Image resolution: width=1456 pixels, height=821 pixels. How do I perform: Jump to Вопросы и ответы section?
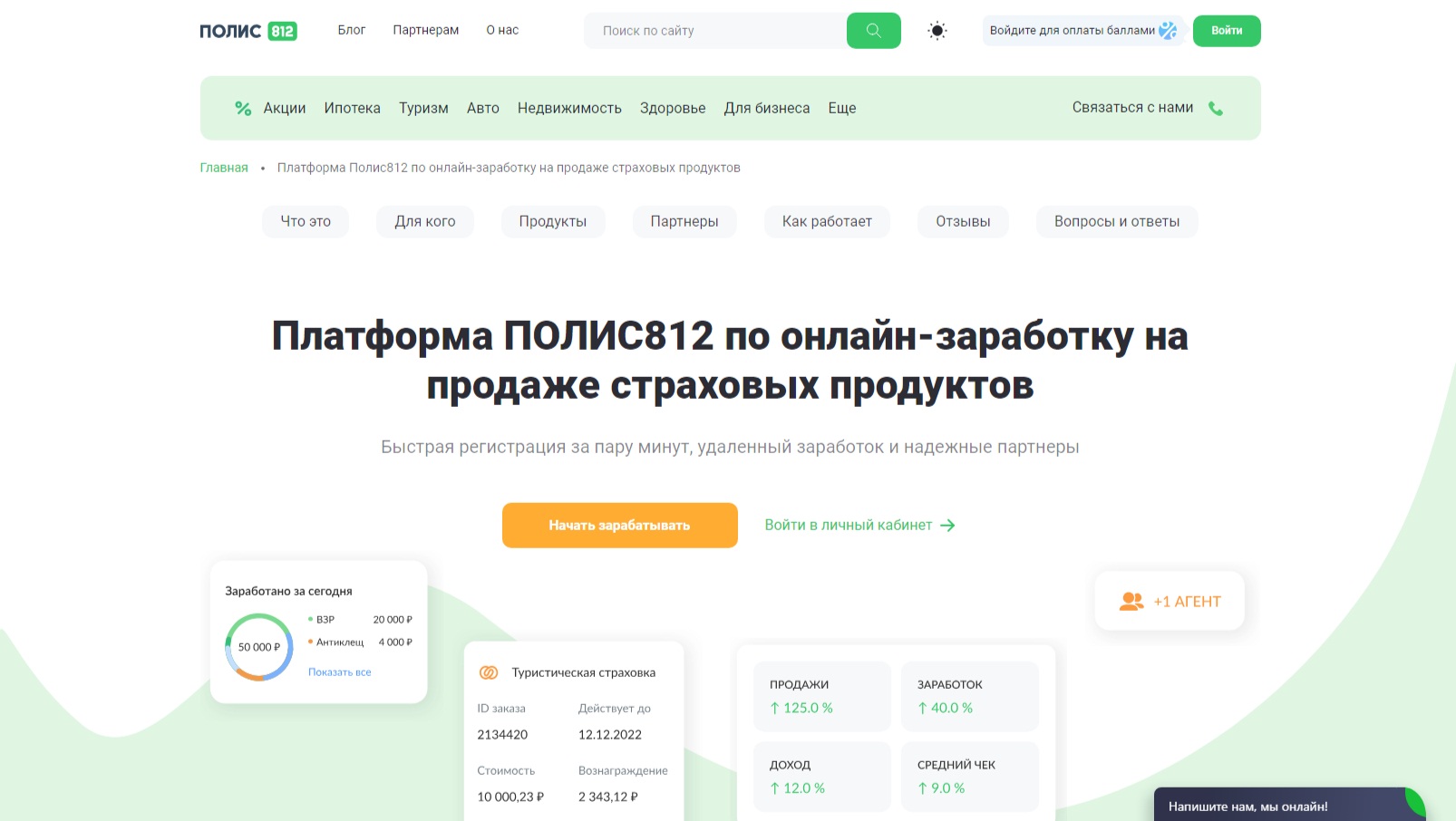click(1117, 221)
